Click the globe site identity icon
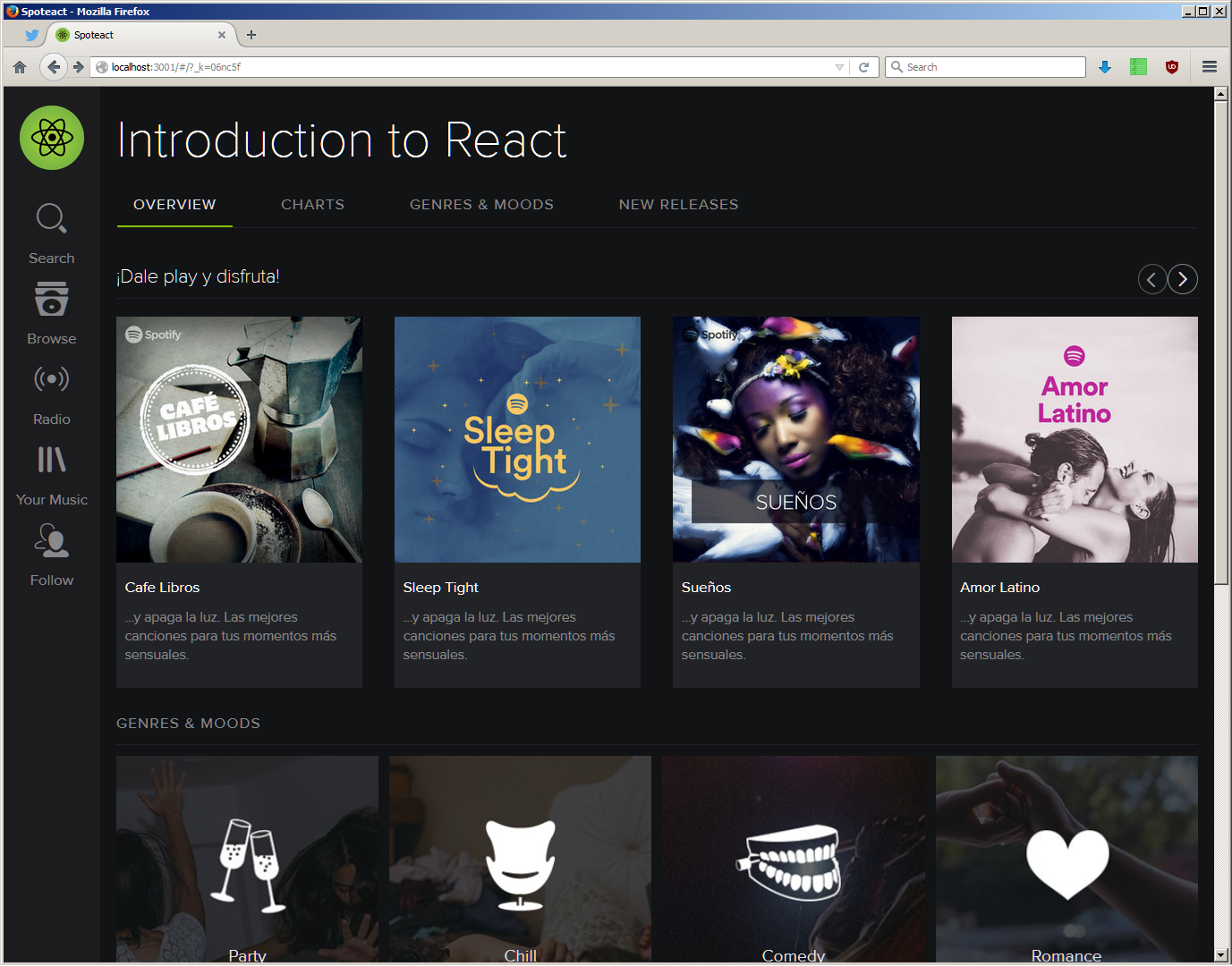This screenshot has width=1232, height=966. click(x=102, y=67)
